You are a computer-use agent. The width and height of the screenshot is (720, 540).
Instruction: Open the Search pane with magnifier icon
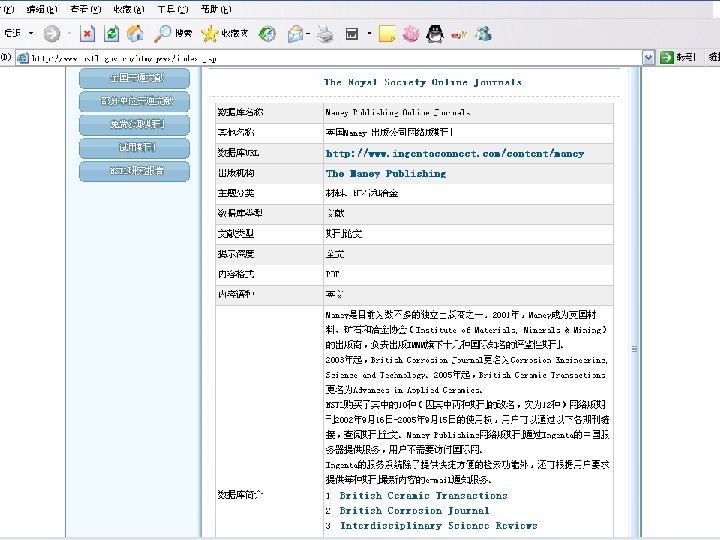click(x=173, y=33)
